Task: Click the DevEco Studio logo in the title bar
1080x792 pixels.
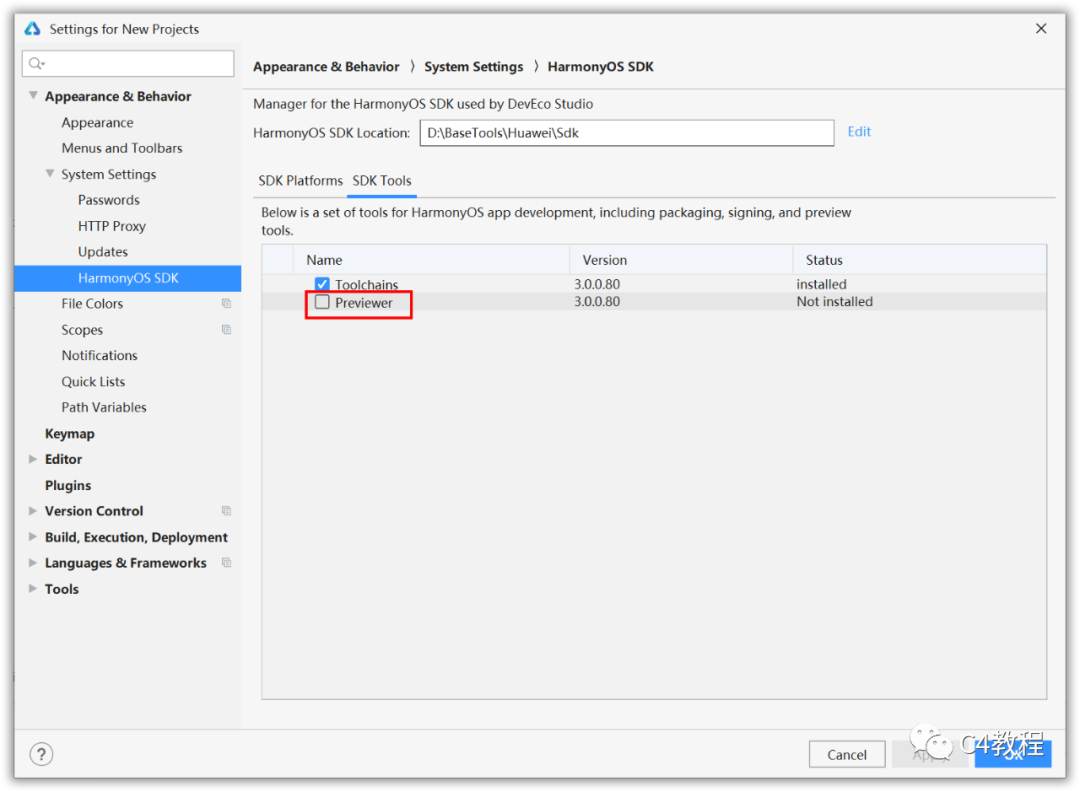Action: [x=32, y=29]
